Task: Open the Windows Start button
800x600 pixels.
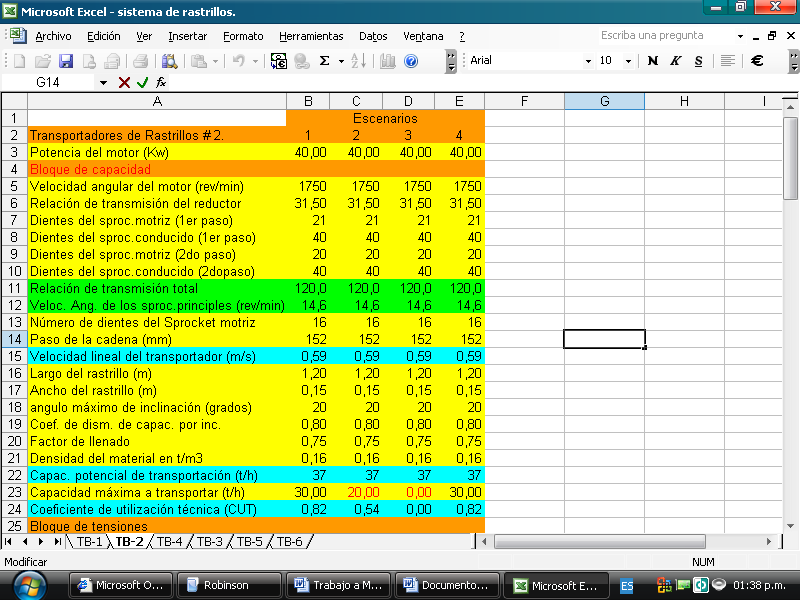Action: click(x=30, y=585)
